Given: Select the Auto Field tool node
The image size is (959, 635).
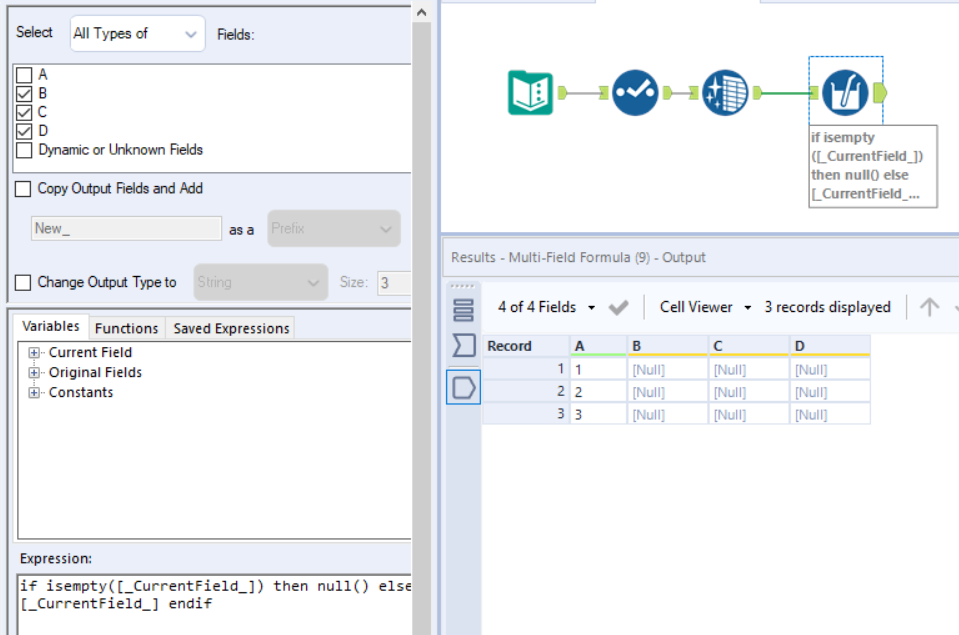Looking at the screenshot, I should point(635,93).
